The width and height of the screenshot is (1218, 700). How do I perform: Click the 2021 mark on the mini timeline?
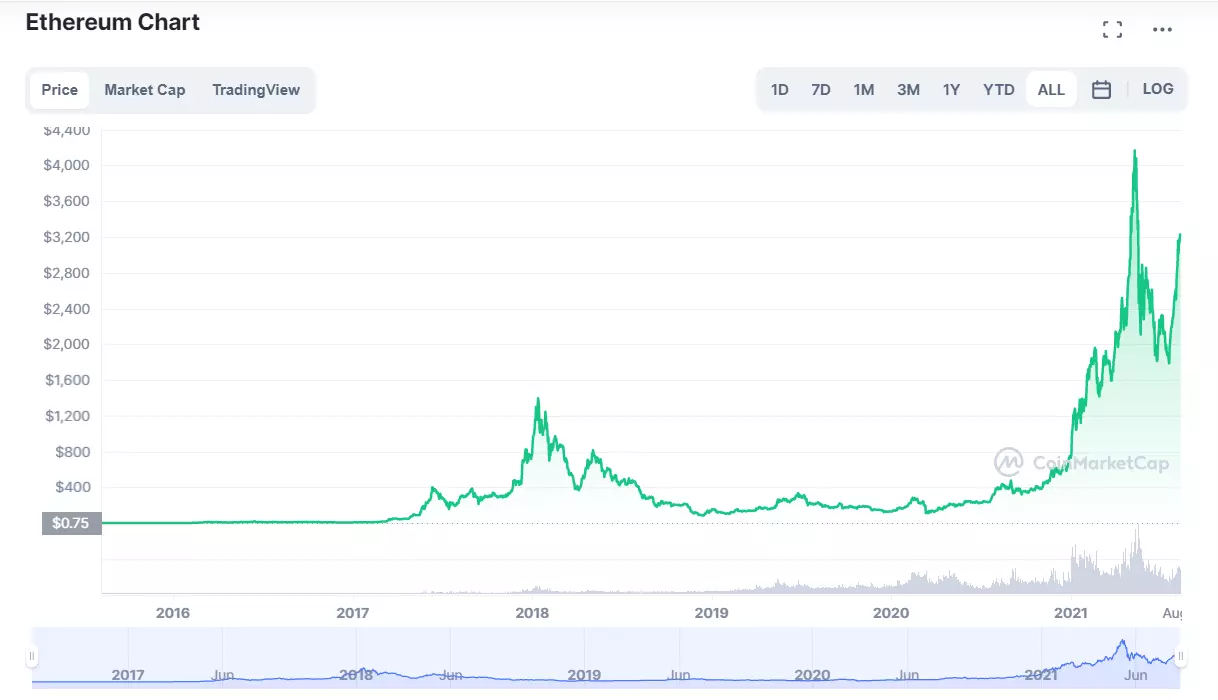[1041, 675]
